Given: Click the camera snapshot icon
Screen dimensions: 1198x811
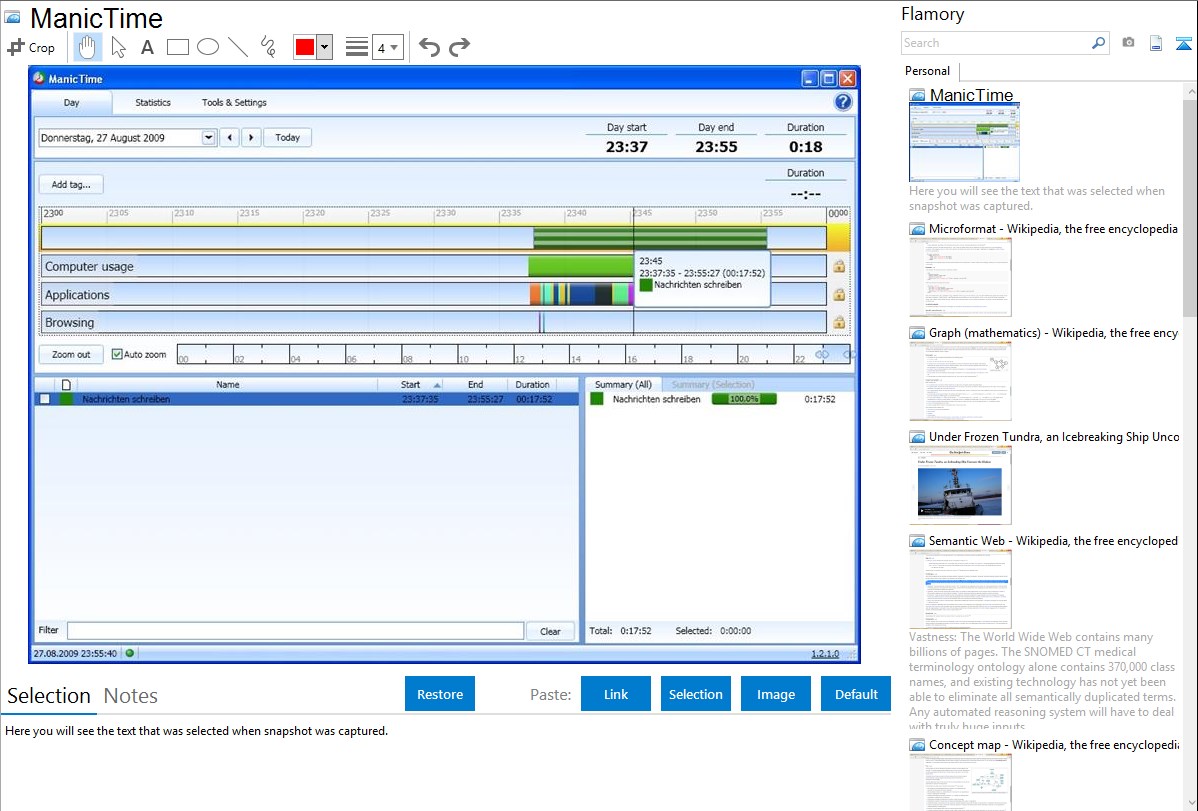Looking at the screenshot, I should pyautogui.click(x=1128, y=43).
